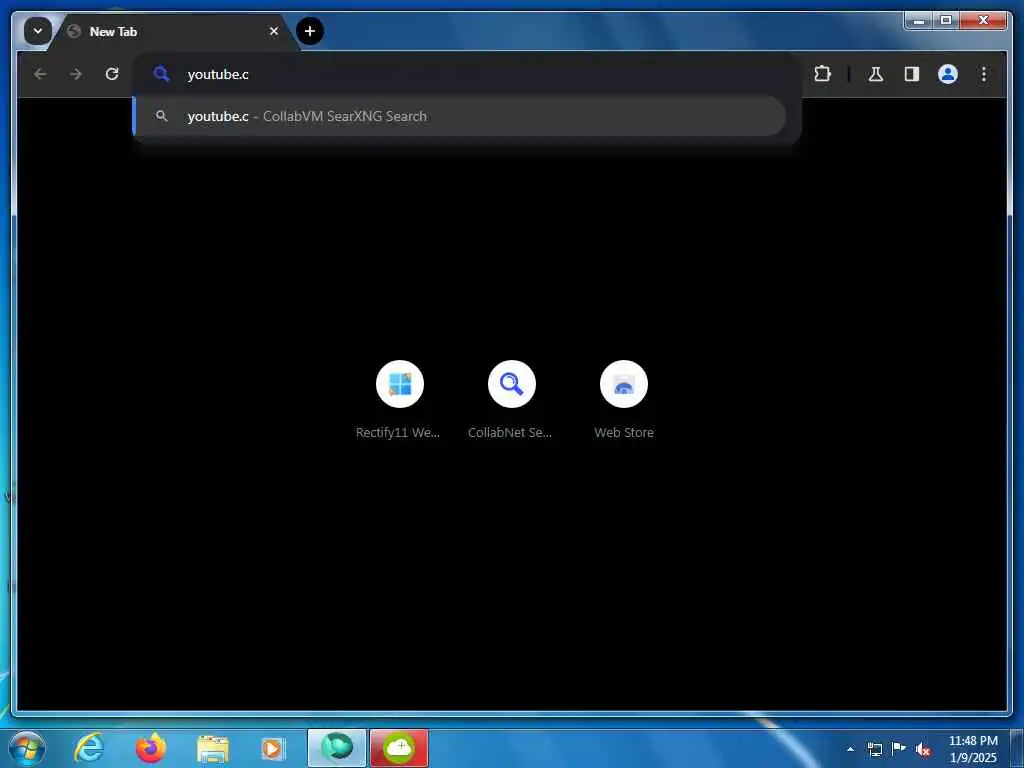
Task: Show hidden system tray icons
Action: click(x=850, y=749)
